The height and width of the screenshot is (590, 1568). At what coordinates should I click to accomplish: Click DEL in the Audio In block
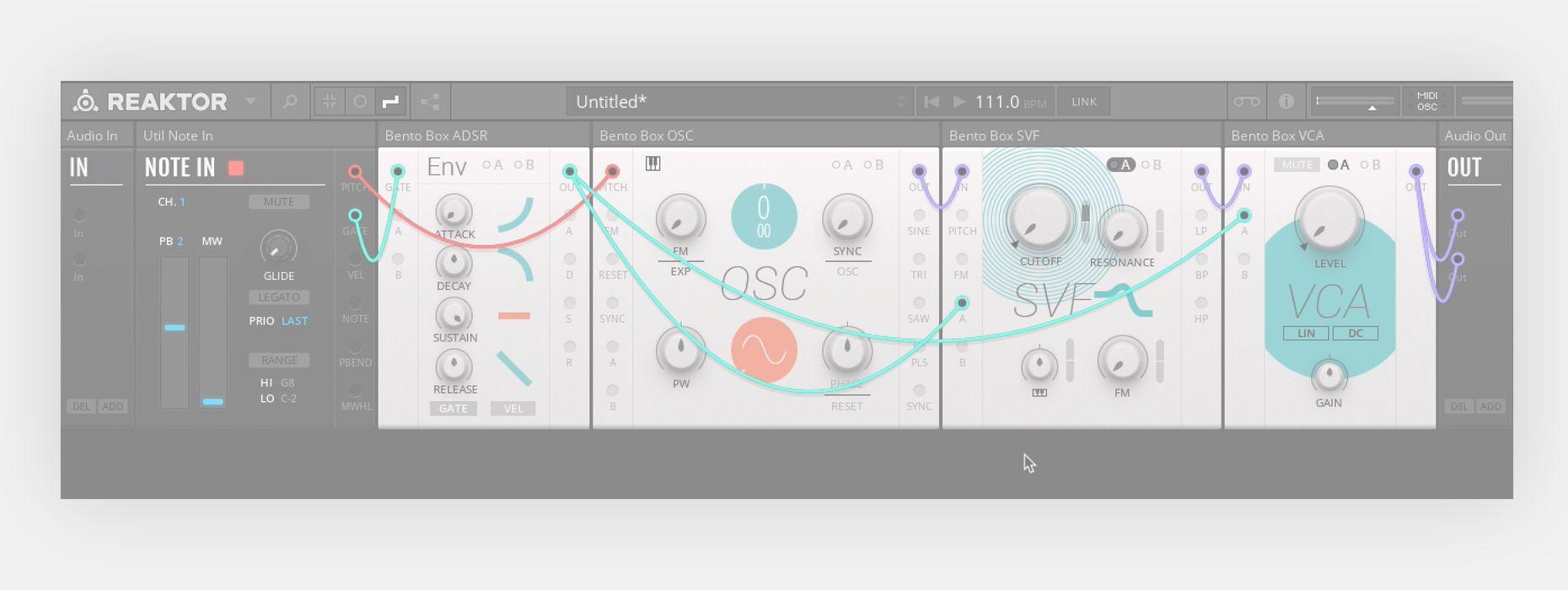click(81, 406)
